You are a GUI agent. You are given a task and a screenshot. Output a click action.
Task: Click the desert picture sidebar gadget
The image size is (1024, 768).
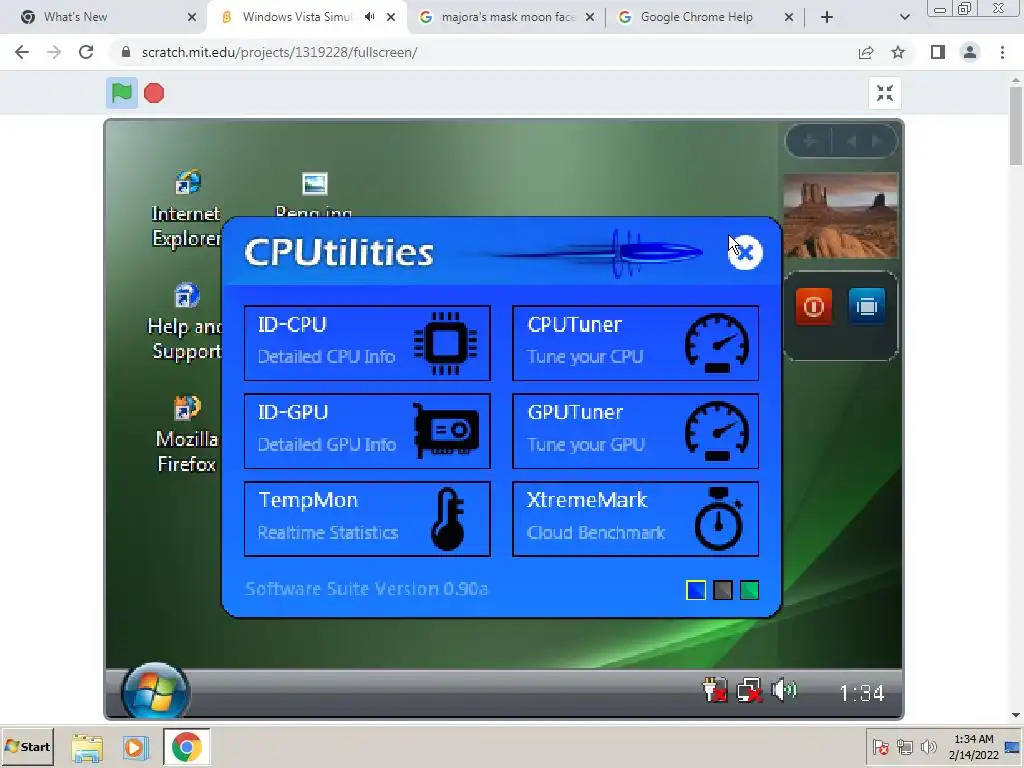pos(840,216)
